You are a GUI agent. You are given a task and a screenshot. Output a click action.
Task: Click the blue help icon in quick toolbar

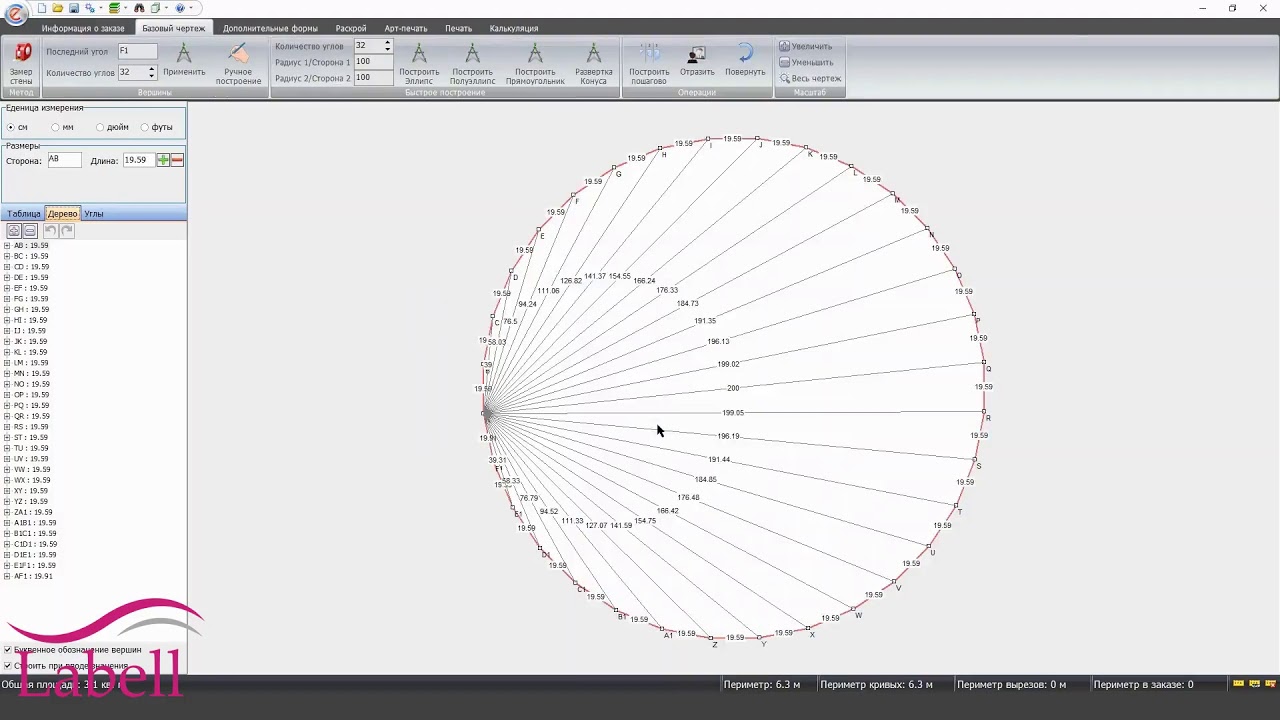point(180,8)
